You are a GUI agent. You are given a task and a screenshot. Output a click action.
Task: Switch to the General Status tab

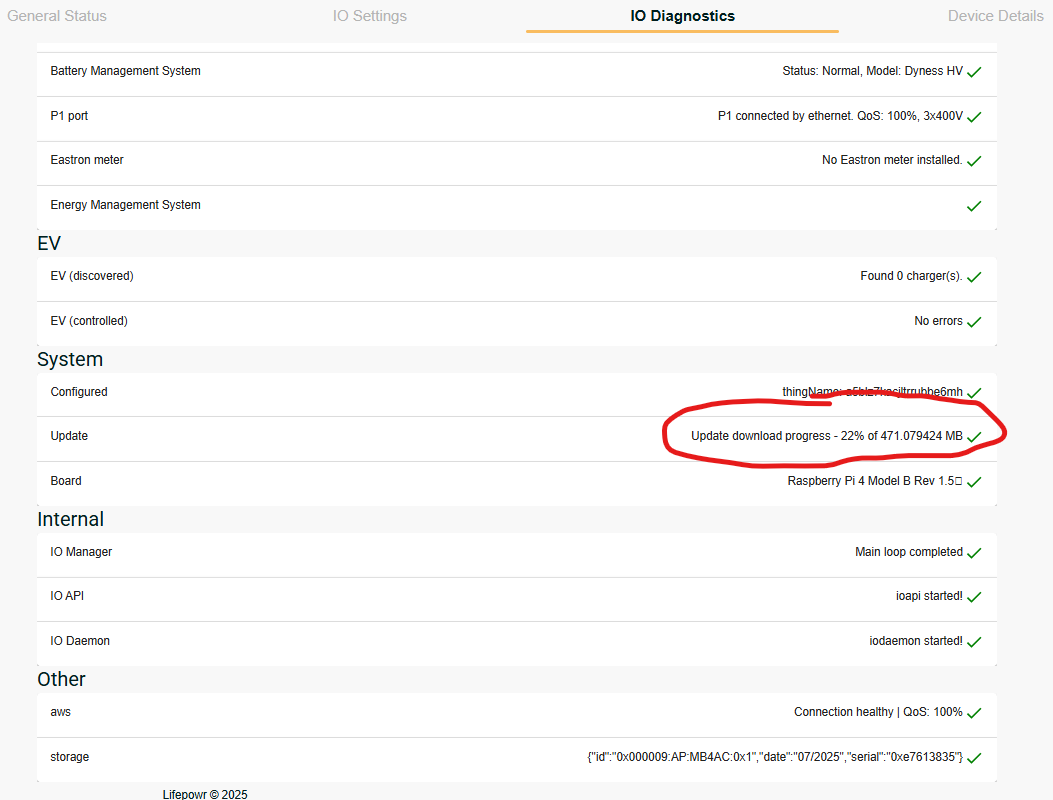(57, 16)
